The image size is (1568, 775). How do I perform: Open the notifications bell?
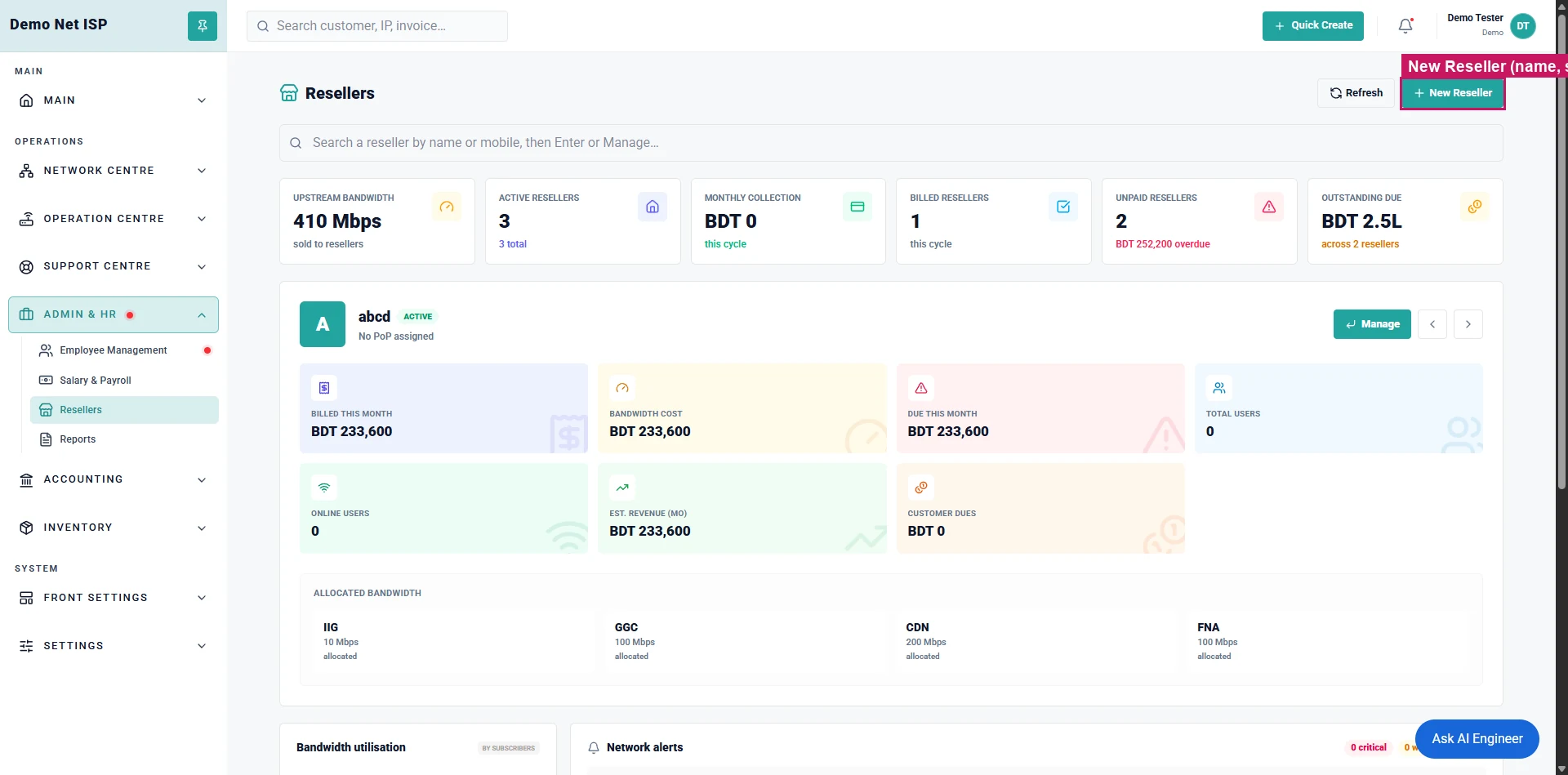(x=1405, y=25)
